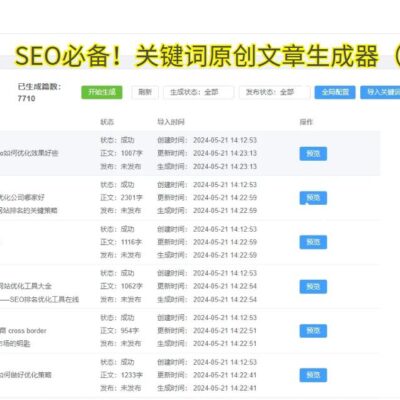Screen dimensions: 400x400
Task: Preview the article with 1116字
Action: (313, 242)
